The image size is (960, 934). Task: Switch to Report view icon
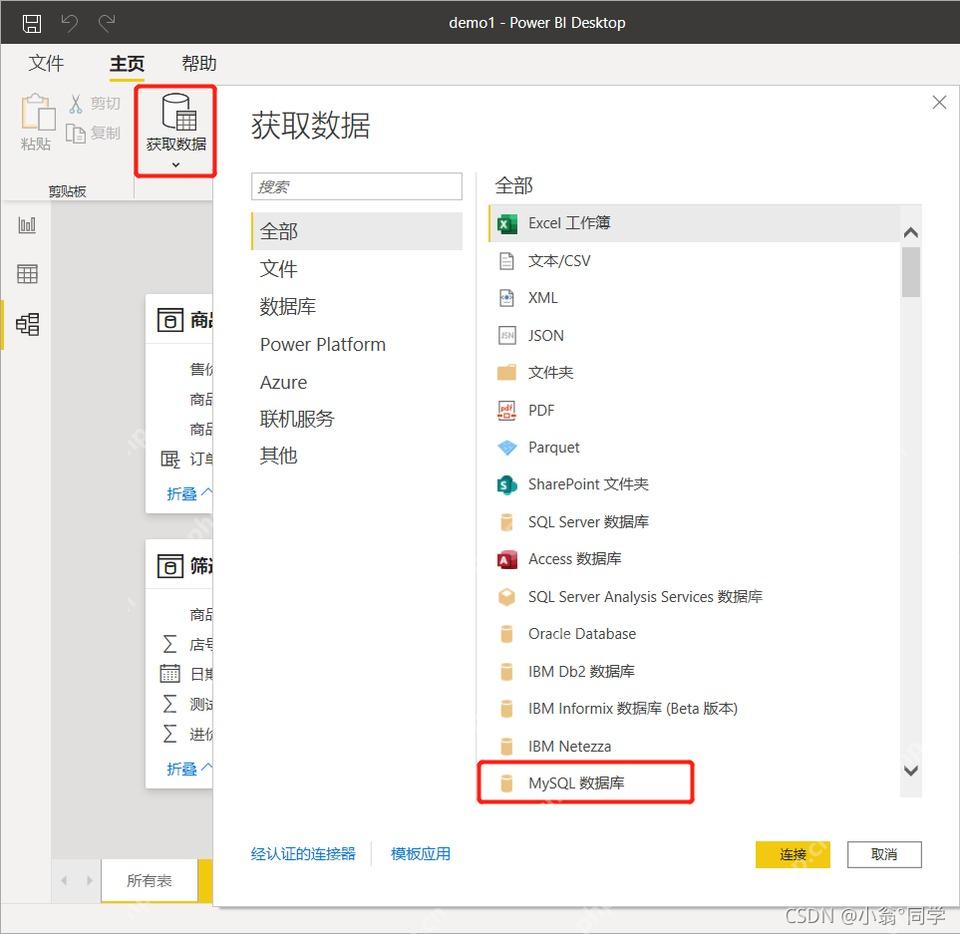pyautogui.click(x=27, y=225)
